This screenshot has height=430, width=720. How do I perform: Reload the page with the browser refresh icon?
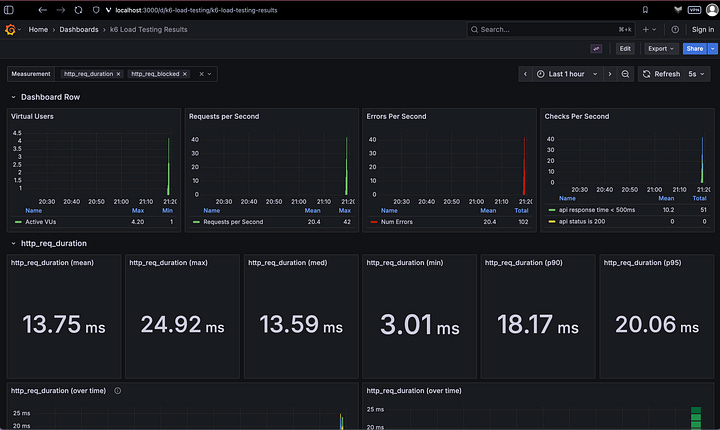[x=78, y=9]
